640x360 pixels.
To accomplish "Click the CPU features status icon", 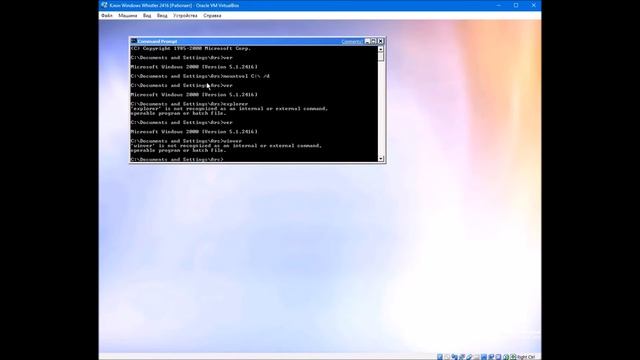I will [x=498, y=357].
